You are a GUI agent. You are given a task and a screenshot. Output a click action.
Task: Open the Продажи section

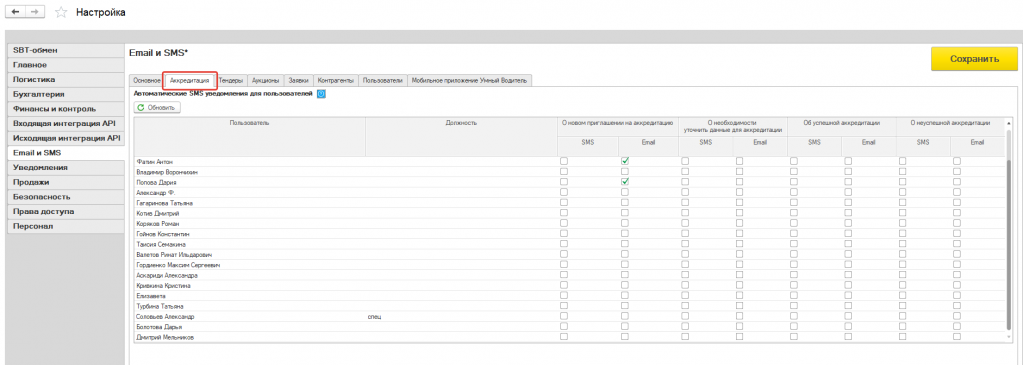65,182
